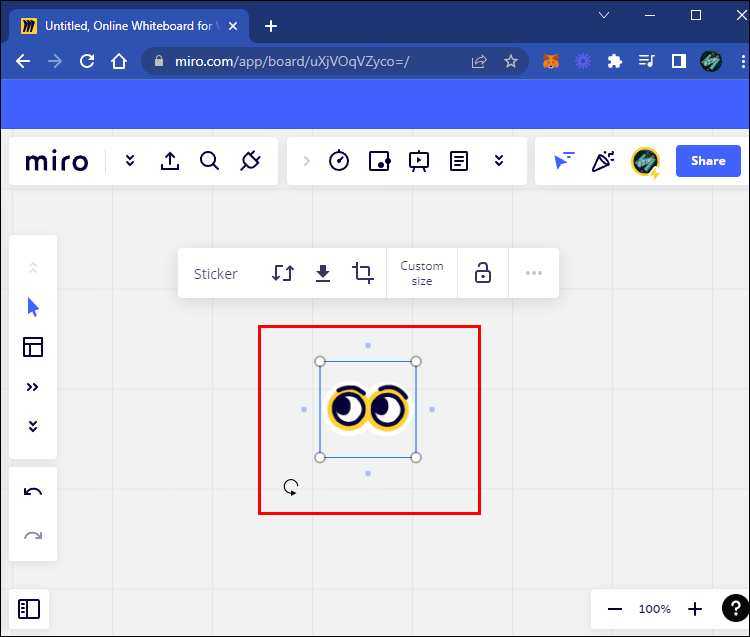Open the sticker's more options menu
This screenshot has width=750, height=637.
[x=534, y=273]
